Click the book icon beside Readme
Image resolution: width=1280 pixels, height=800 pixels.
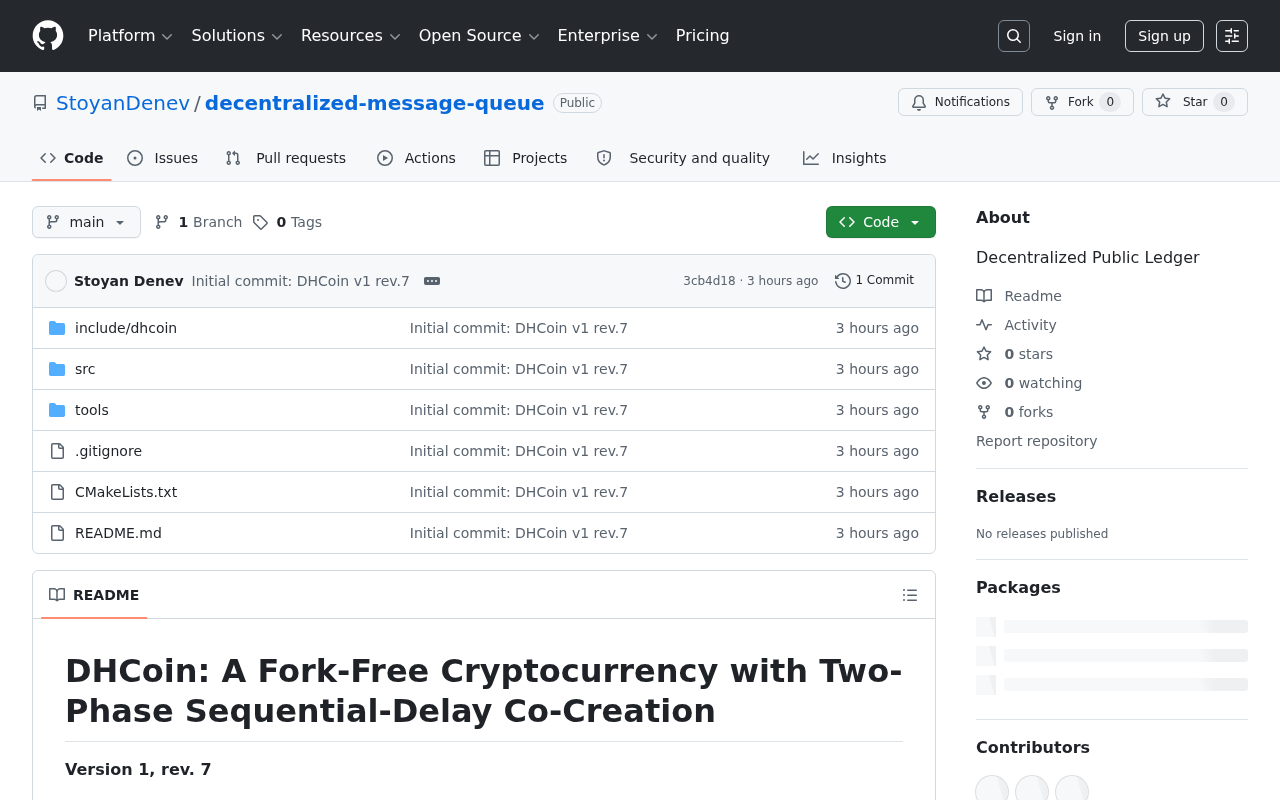coord(984,296)
